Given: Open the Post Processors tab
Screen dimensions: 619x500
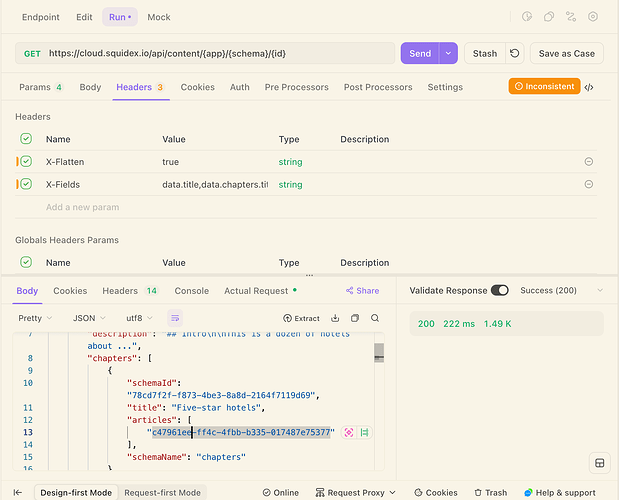Looking at the screenshot, I should coord(378,87).
